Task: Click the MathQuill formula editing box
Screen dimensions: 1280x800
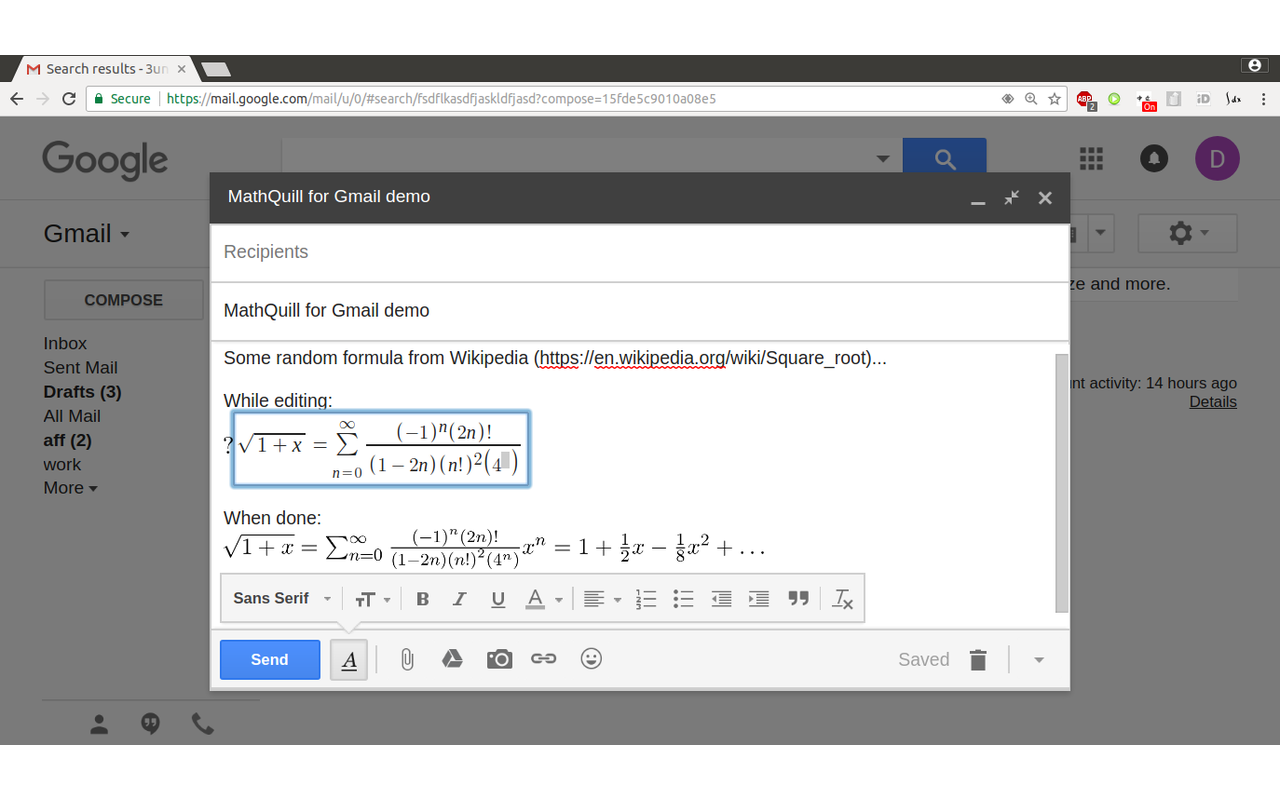Action: 381,449
